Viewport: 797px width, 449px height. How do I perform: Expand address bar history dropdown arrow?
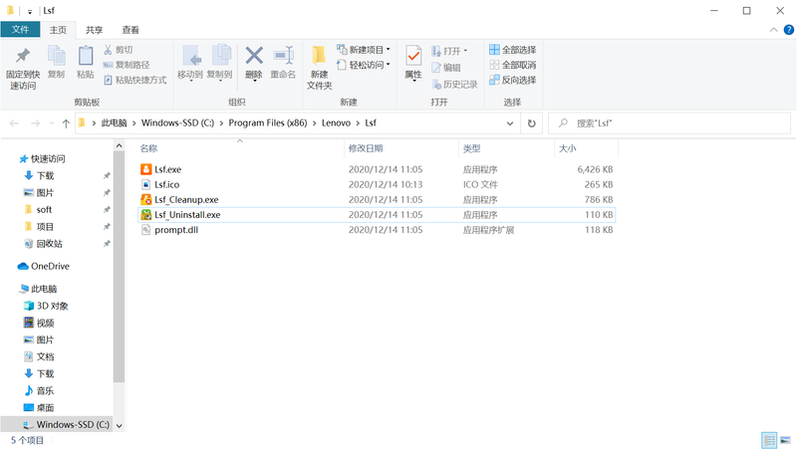(510, 123)
